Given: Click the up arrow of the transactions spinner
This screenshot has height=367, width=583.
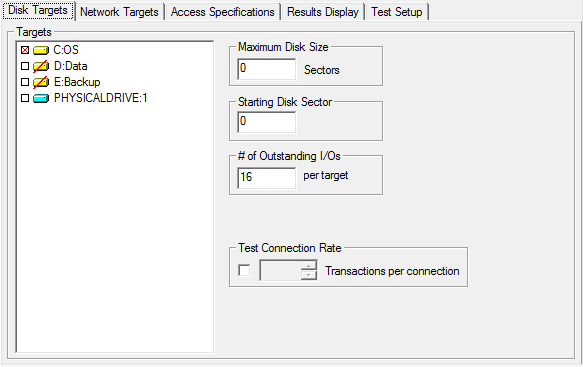Looking at the screenshot, I should click(309, 265).
